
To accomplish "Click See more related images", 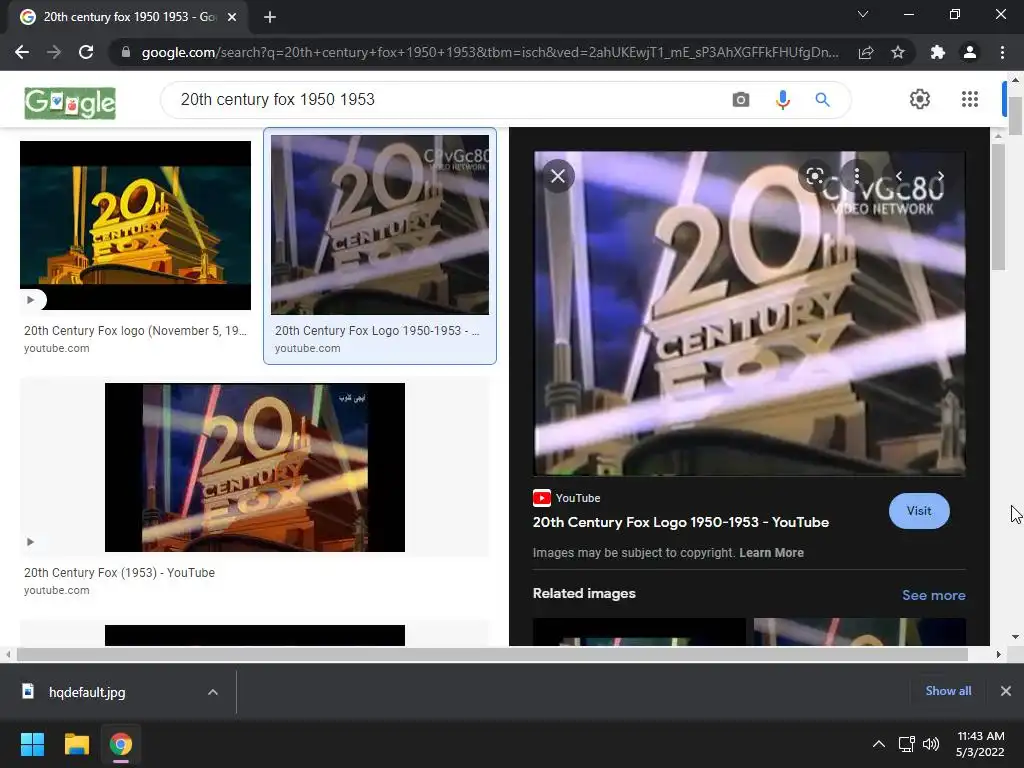I will point(933,595).
